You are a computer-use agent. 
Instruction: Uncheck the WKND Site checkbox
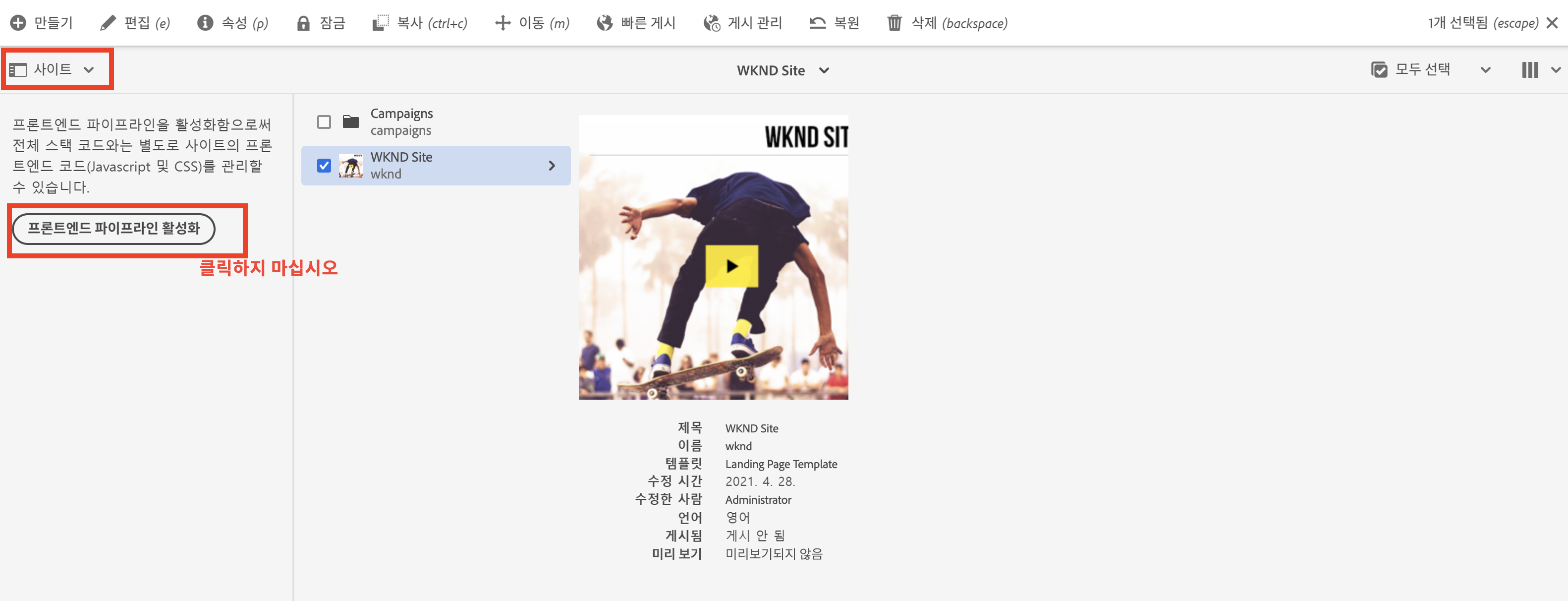(x=324, y=166)
